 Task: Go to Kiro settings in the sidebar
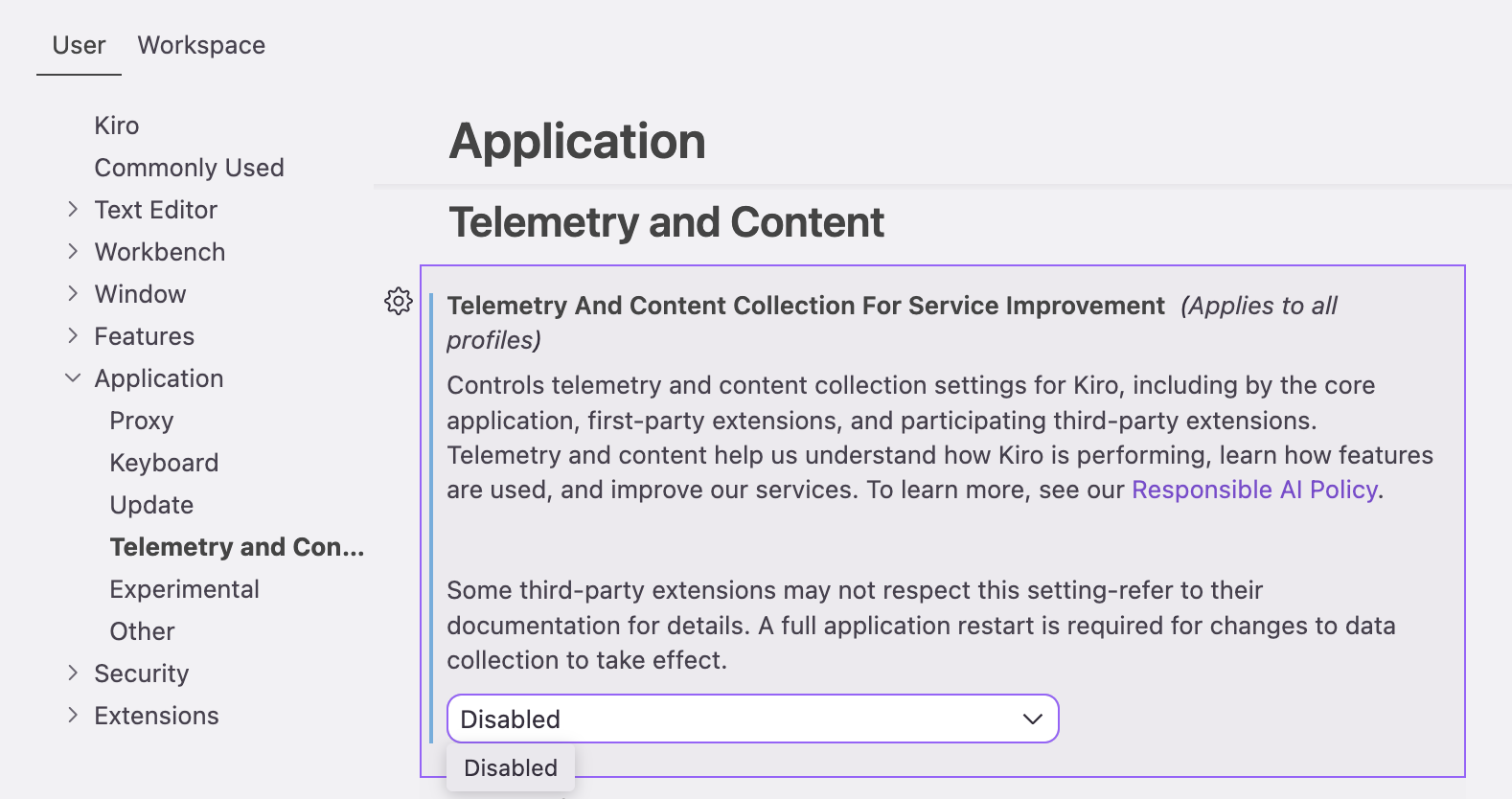(117, 126)
